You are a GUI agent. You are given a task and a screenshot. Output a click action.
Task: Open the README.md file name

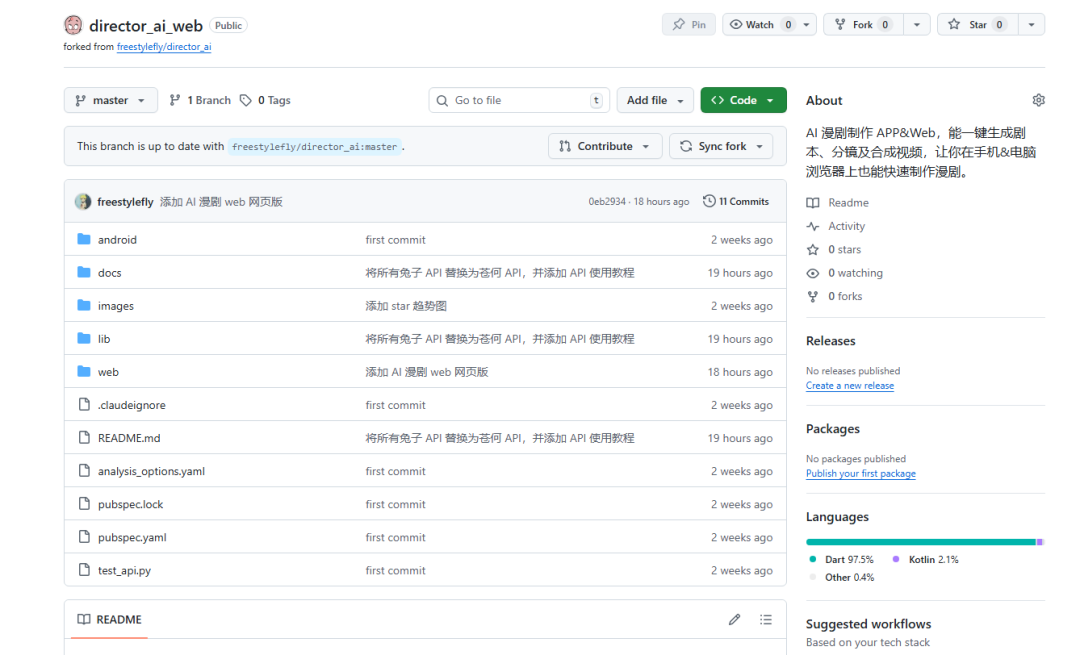(129, 437)
